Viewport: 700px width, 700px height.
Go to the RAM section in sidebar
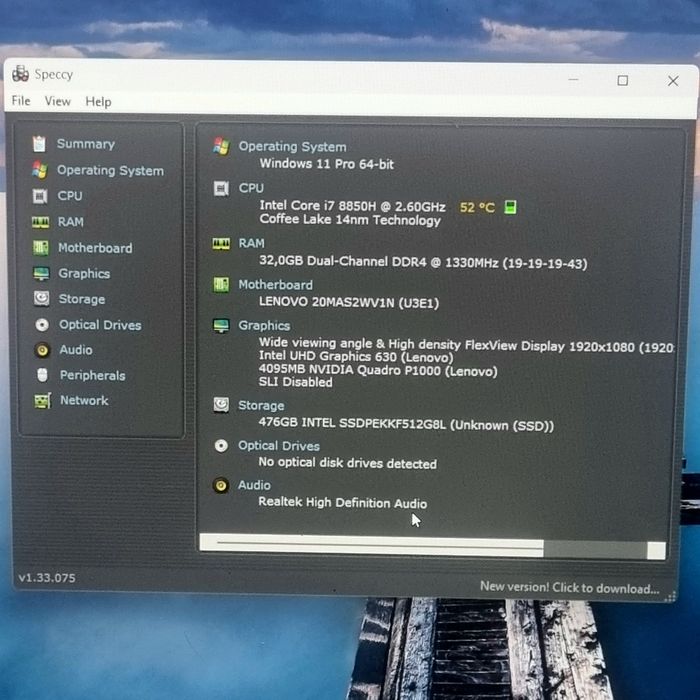(x=71, y=222)
